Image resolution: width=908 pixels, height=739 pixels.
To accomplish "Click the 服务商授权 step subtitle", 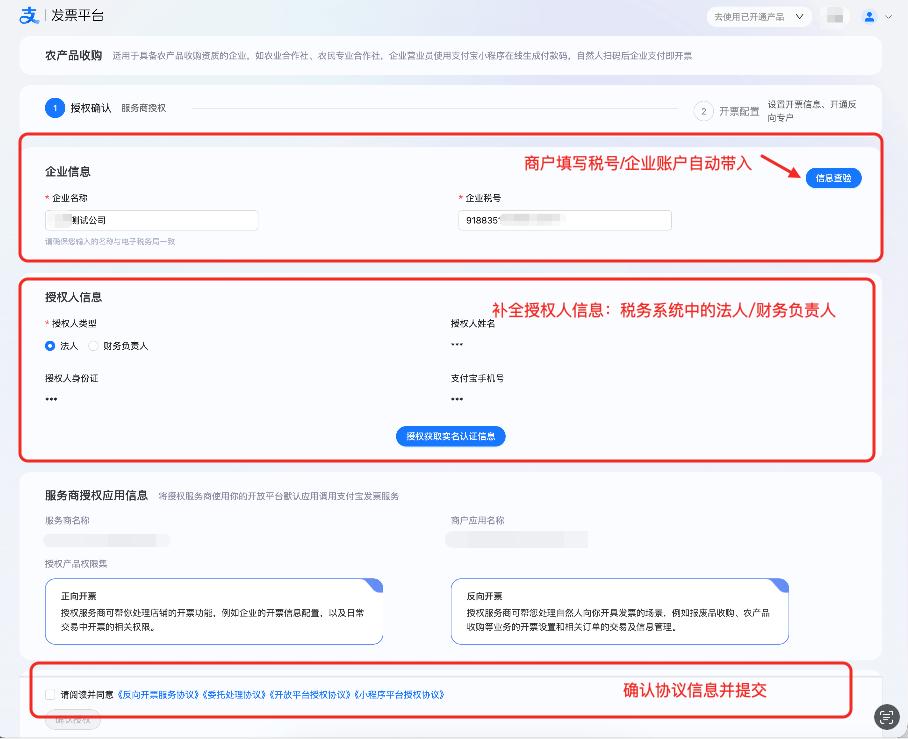I will click(x=144, y=108).
